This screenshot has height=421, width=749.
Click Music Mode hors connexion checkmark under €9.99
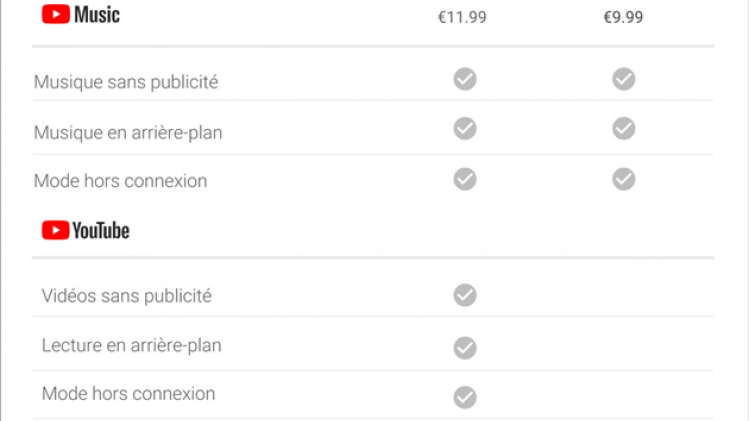[623, 178]
